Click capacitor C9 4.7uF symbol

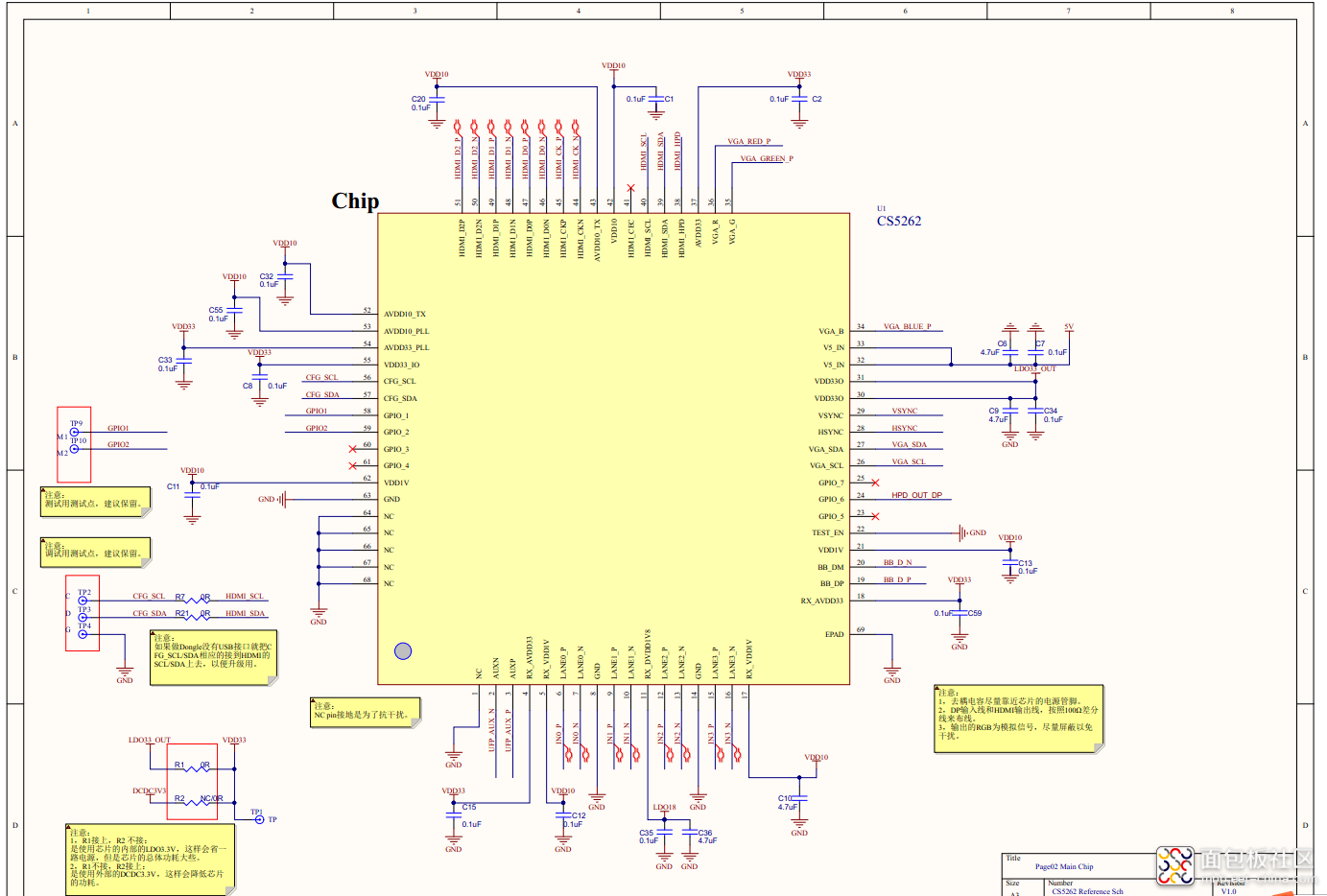(x=1010, y=410)
